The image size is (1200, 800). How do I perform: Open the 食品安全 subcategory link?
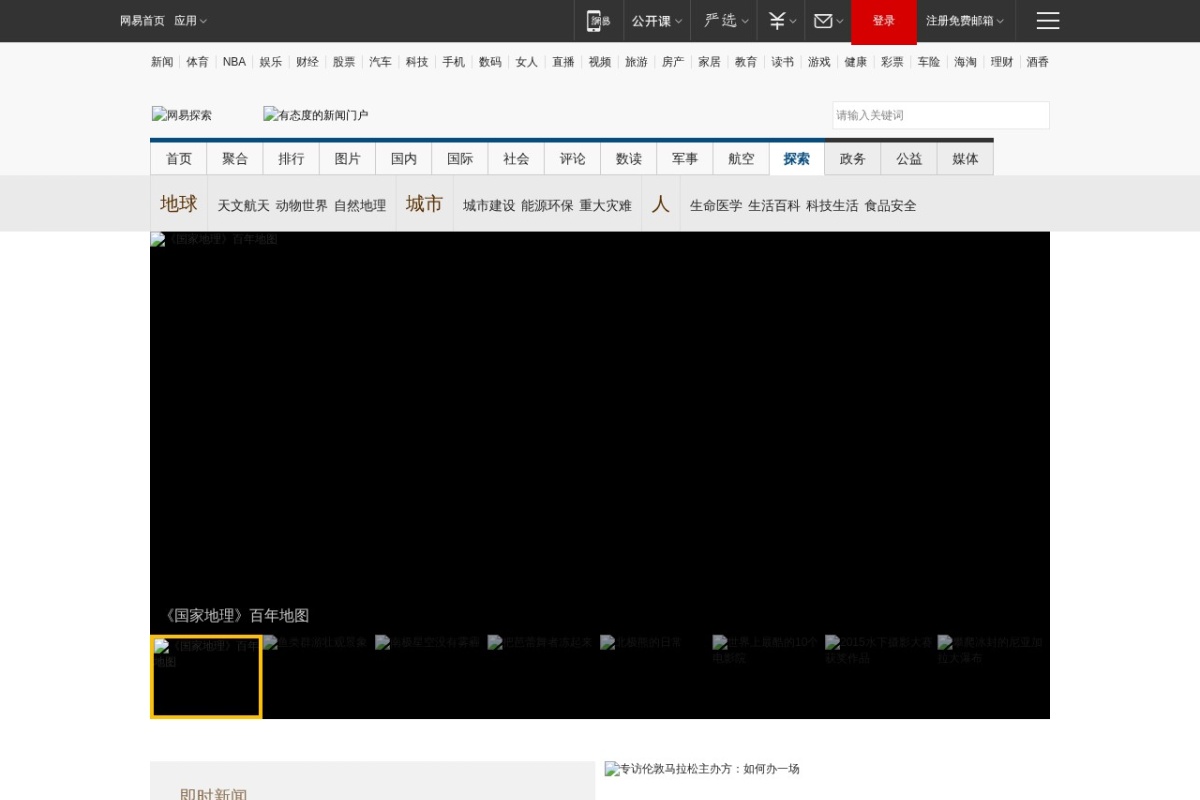[x=891, y=206]
